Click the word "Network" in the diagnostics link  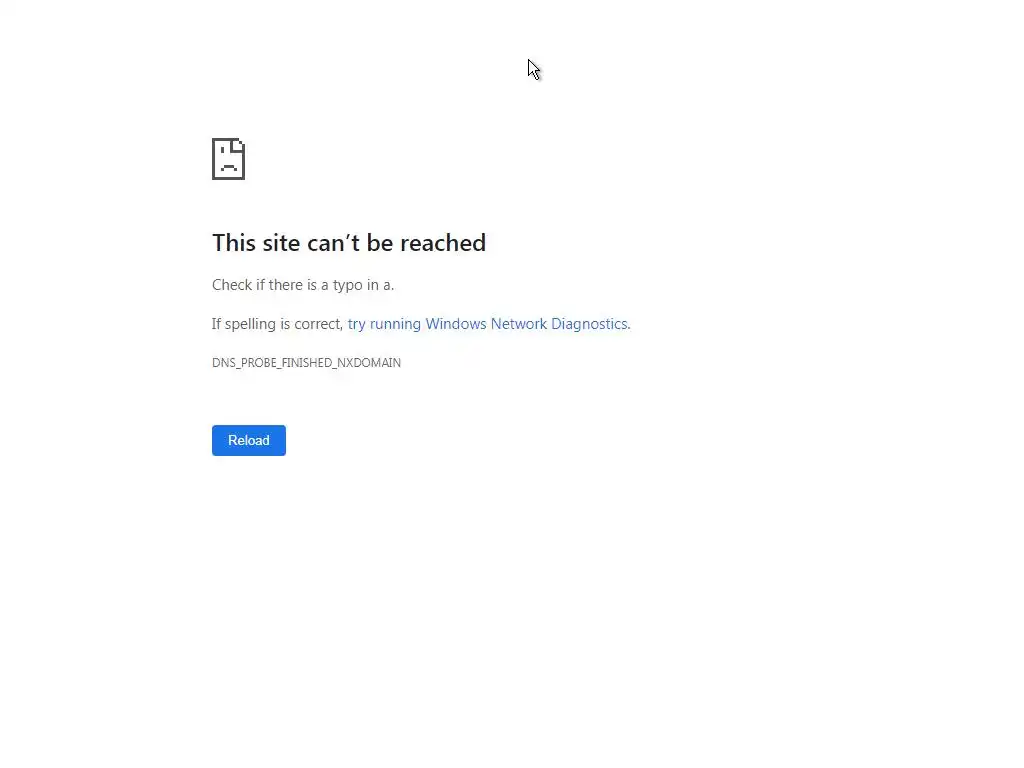519,324
